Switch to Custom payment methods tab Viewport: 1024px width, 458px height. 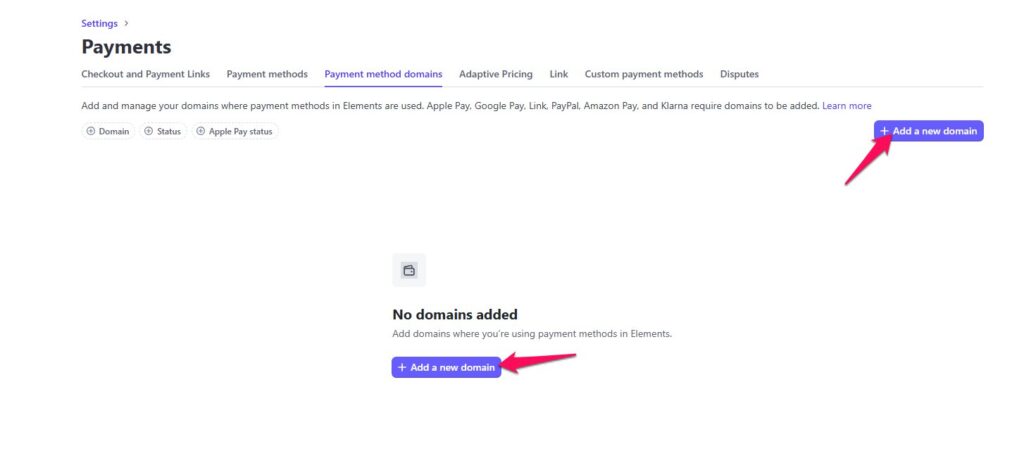[x=643, y=74]
